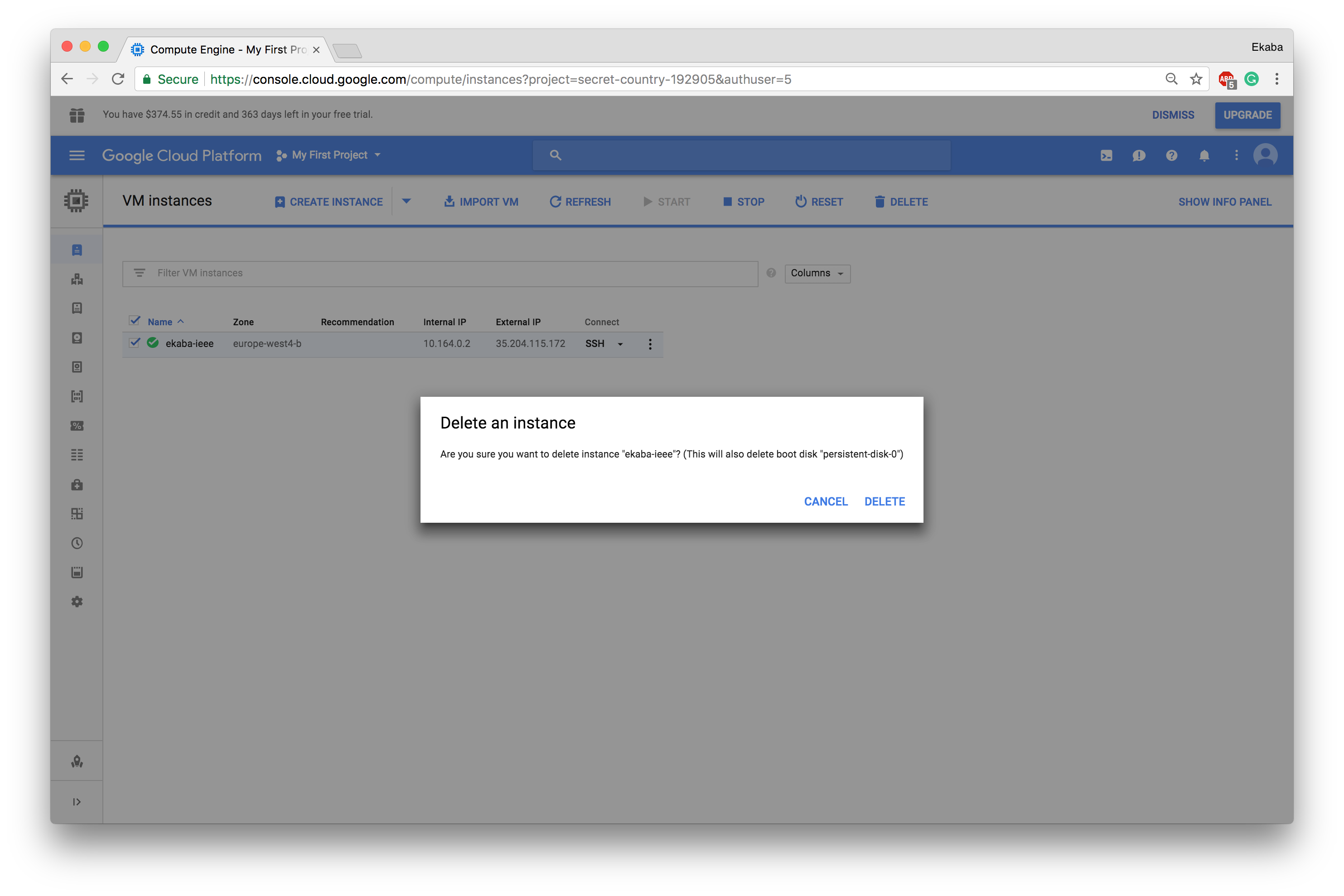The width and height of the screenshot is (1344, 896).
Task: Expand the CREATE INSTANCE dropdown arrow
Action: click(407, 202)
